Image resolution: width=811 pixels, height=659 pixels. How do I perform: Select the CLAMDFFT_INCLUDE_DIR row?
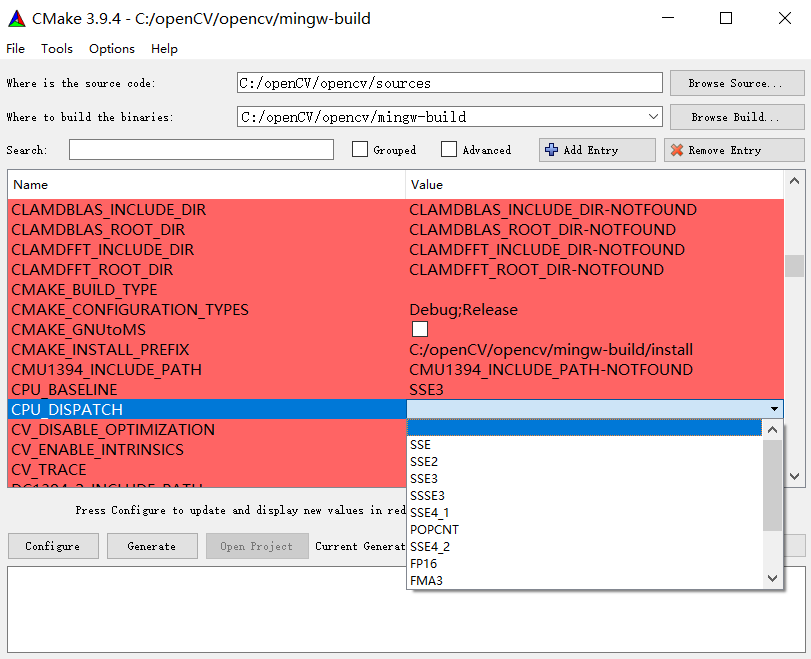tap(396, 250)
